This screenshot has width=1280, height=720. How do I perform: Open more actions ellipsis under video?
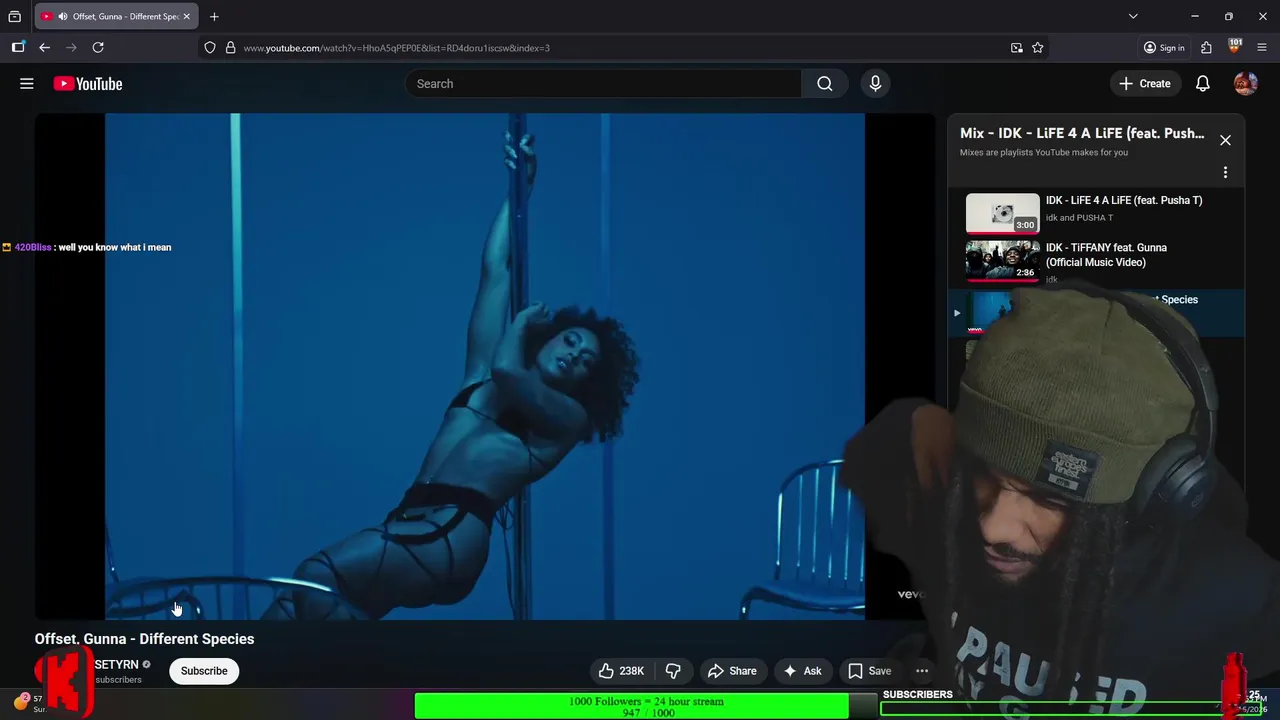click(x=922, y=671)
